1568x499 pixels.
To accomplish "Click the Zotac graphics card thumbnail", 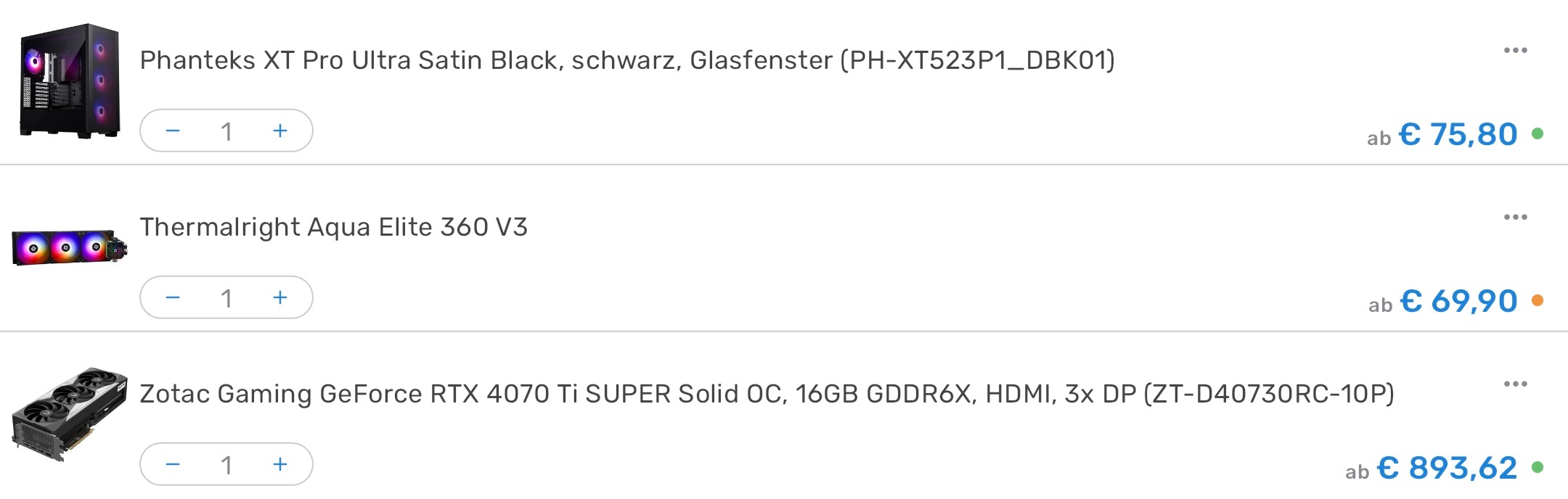I will 70,415.
